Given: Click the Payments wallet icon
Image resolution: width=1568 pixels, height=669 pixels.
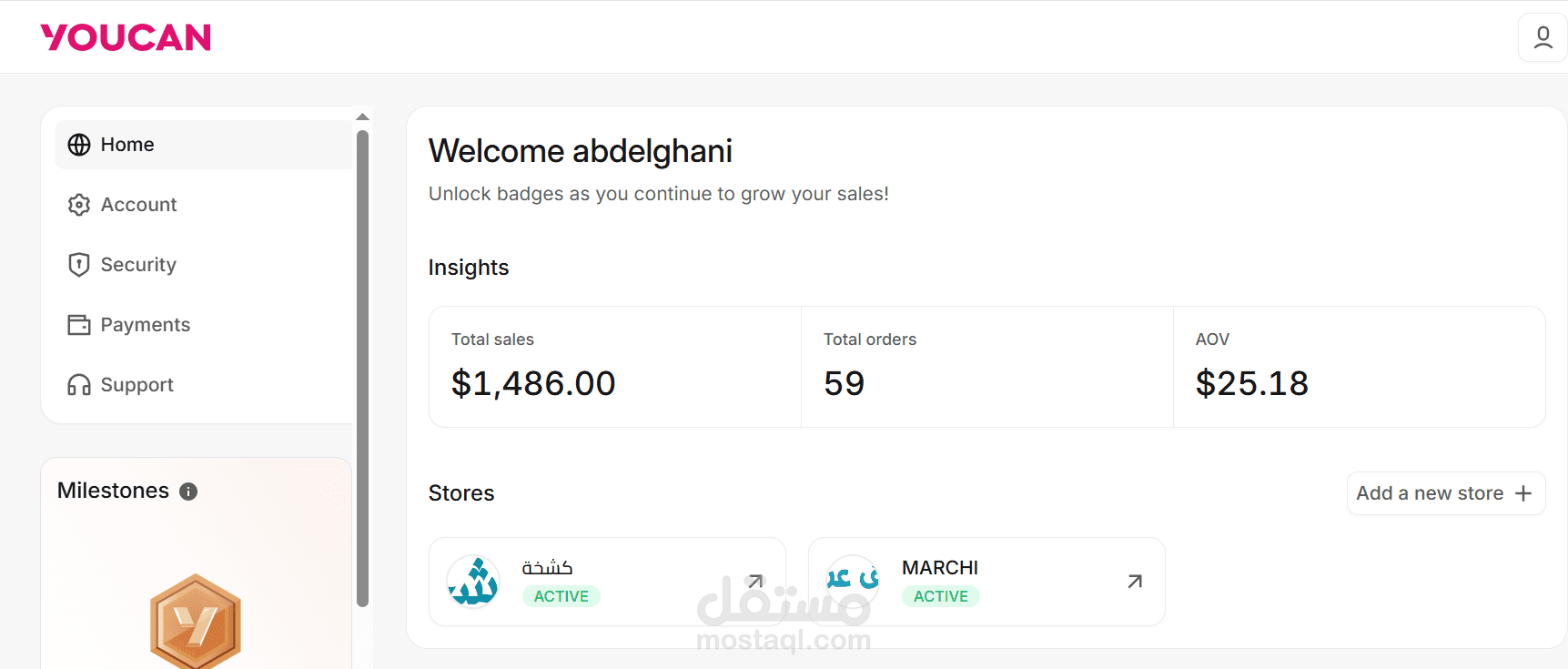Looking at the screenshot, I should [79, 325].
